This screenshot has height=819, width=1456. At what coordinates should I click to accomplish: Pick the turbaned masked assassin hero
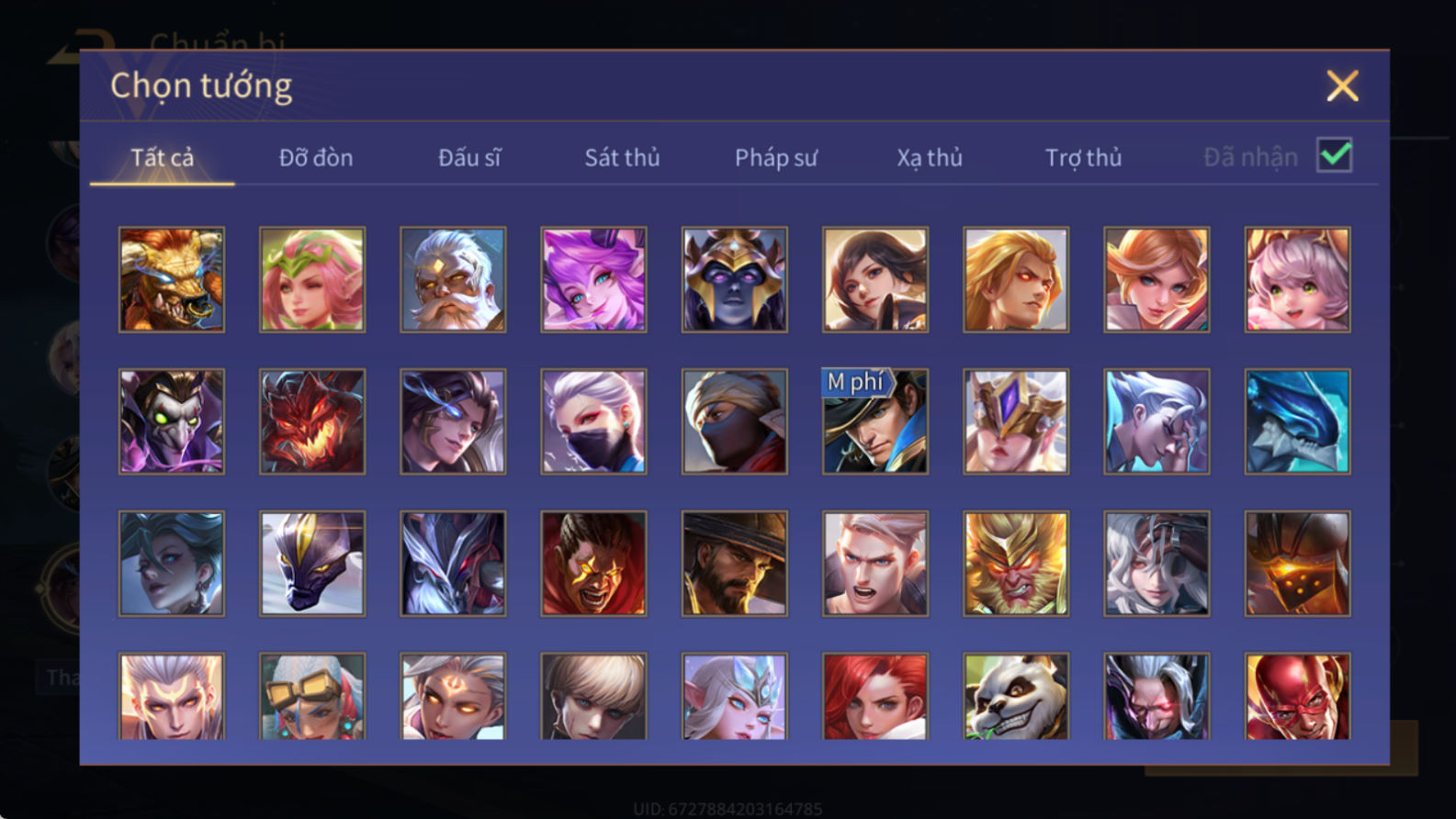(735, 421)
